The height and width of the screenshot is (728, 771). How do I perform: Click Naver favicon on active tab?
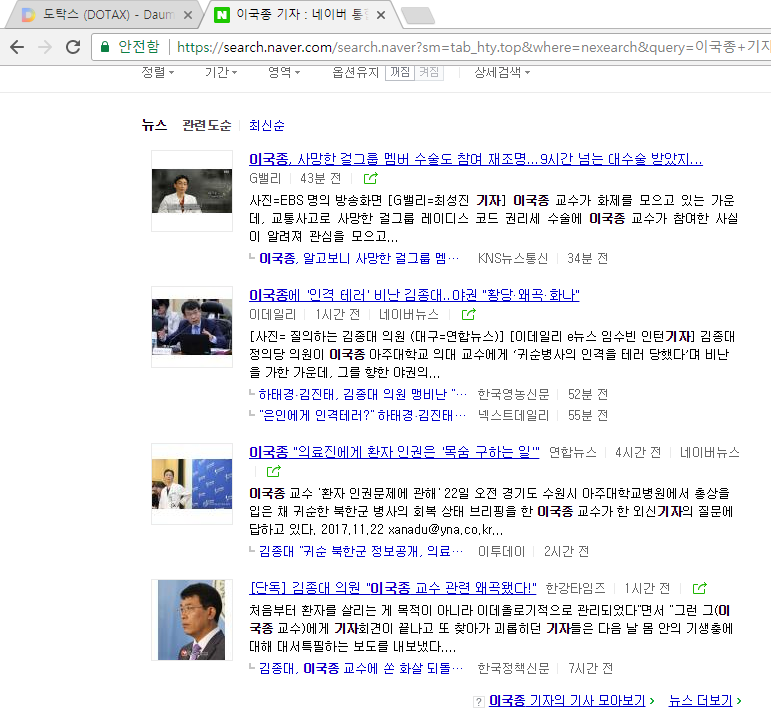[x=222, y=15]
